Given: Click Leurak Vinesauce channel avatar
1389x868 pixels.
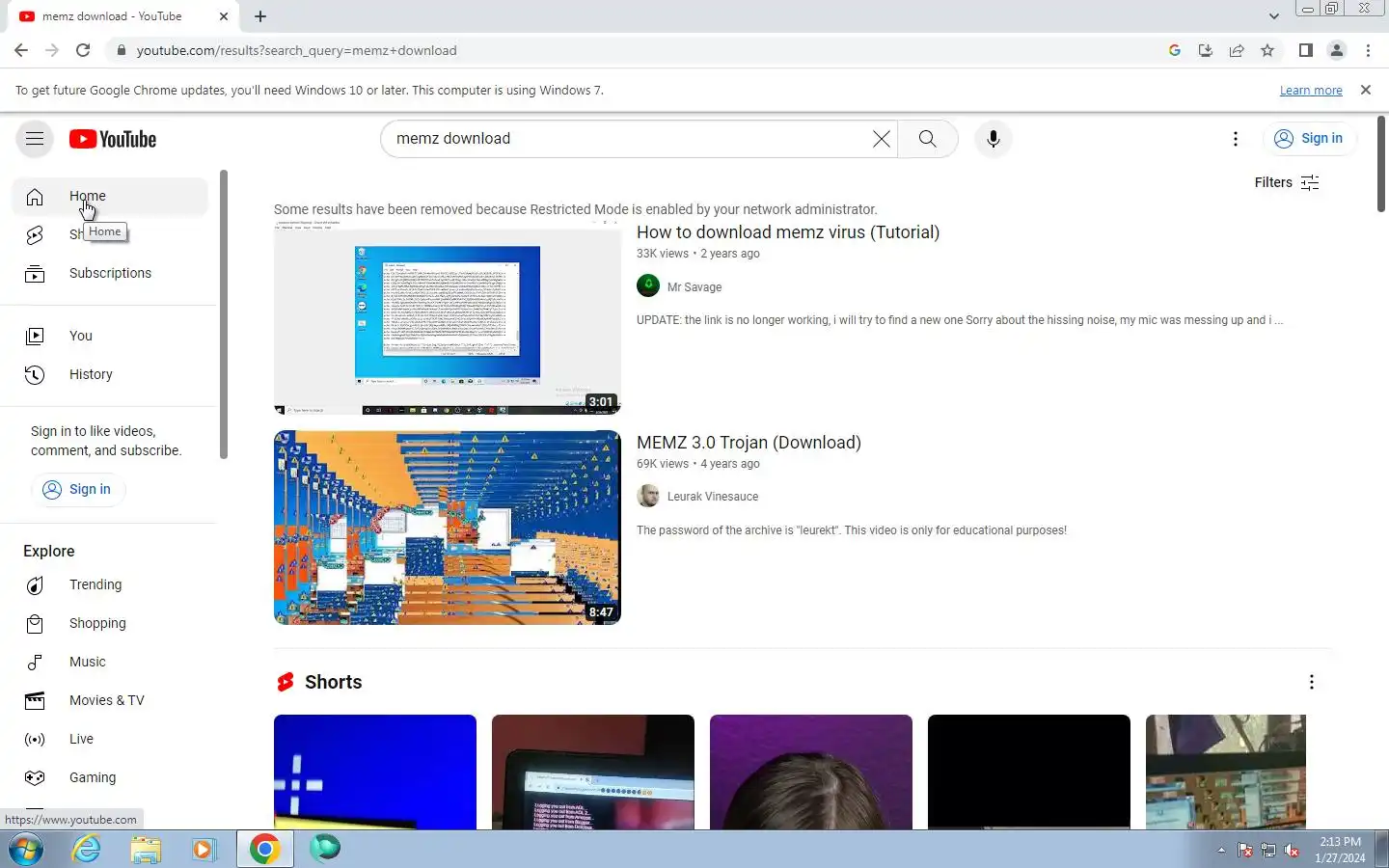Looking at the screenshot, I should click(648, 496).
